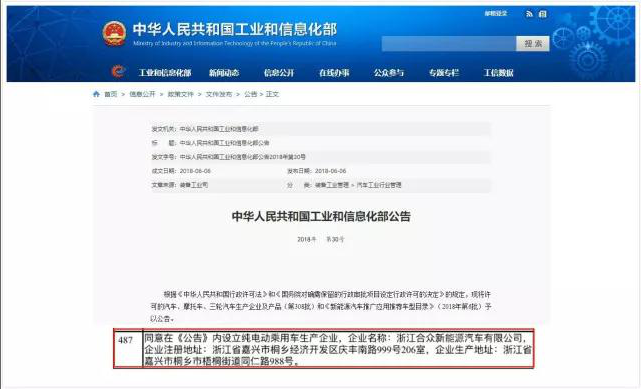641x389 pixels.
Task: Click the 发文字号 metadata row
Action: point(321,156)
